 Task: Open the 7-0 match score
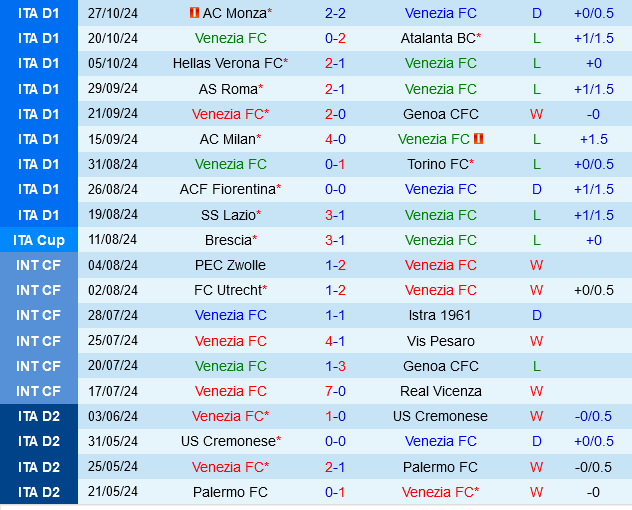(335, 391)
